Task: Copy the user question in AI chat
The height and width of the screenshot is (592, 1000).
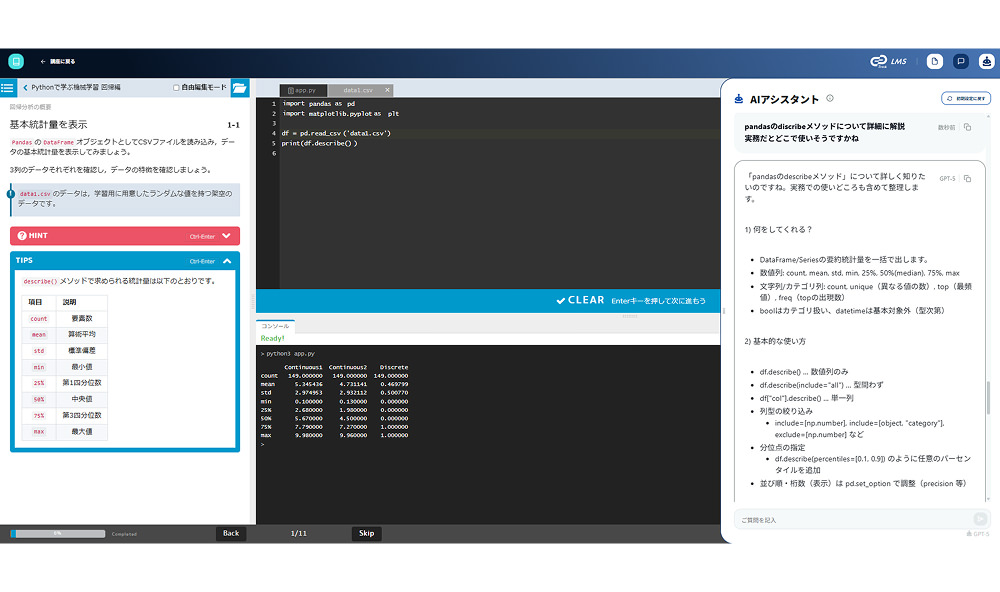Action: pos(967,127)
